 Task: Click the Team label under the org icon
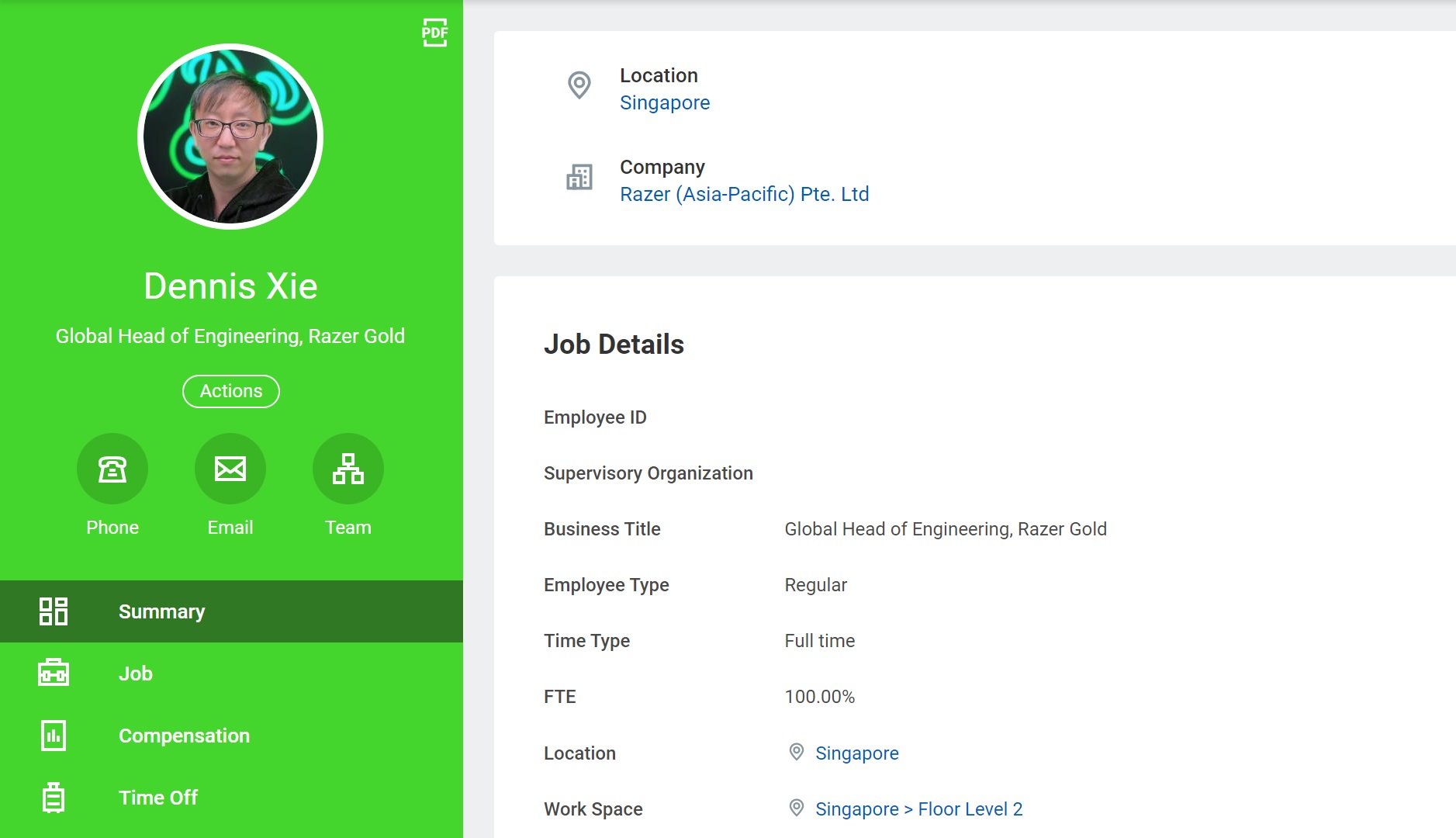[348, 528]
